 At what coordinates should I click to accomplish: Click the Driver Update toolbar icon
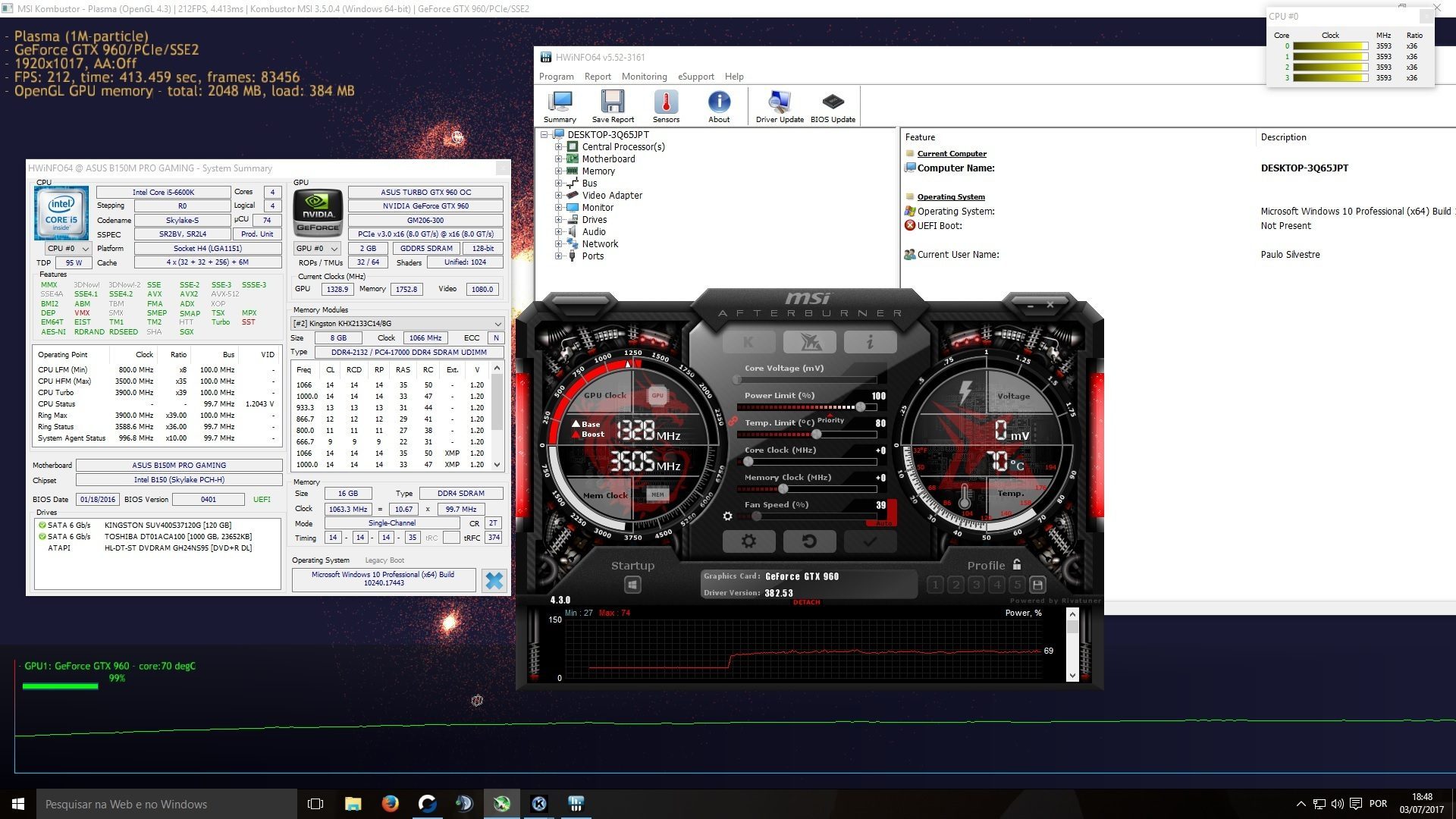pos(780,106)
